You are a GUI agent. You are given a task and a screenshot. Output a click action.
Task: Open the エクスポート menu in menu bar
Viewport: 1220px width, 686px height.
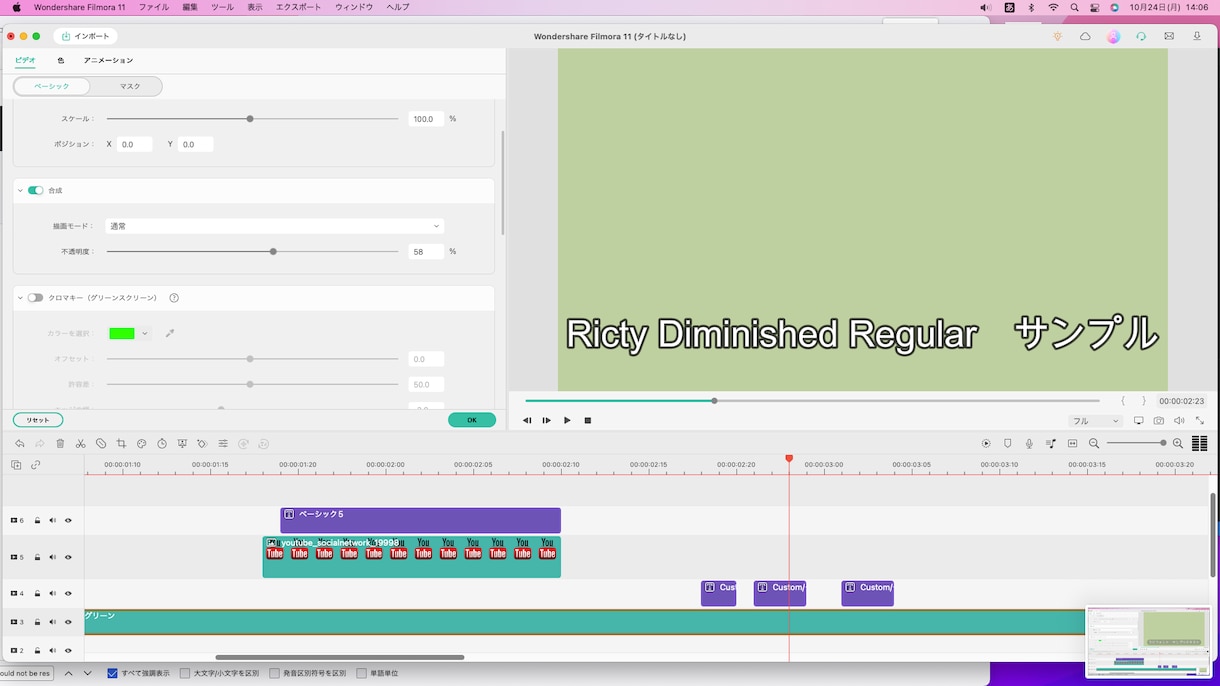tap(298, 7)
